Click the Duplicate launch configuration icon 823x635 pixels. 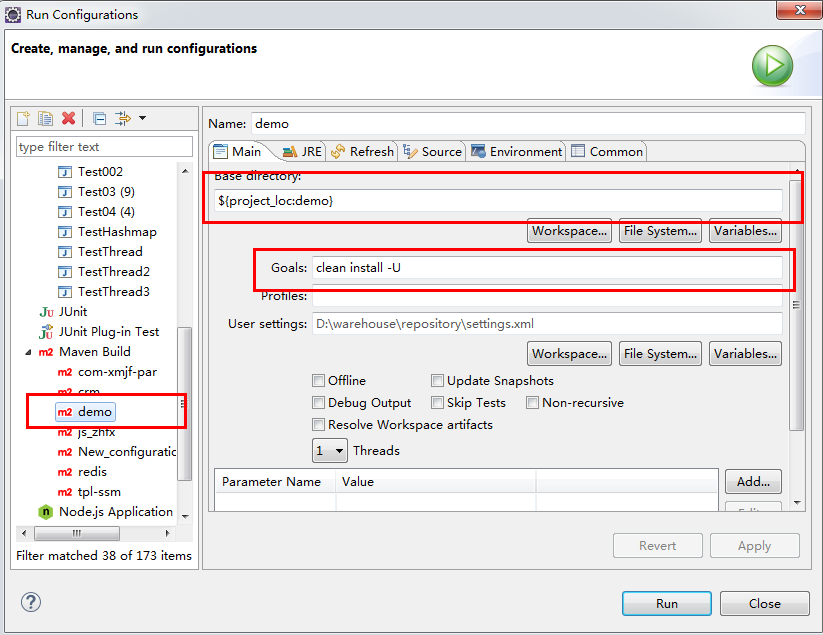(46, 119)
